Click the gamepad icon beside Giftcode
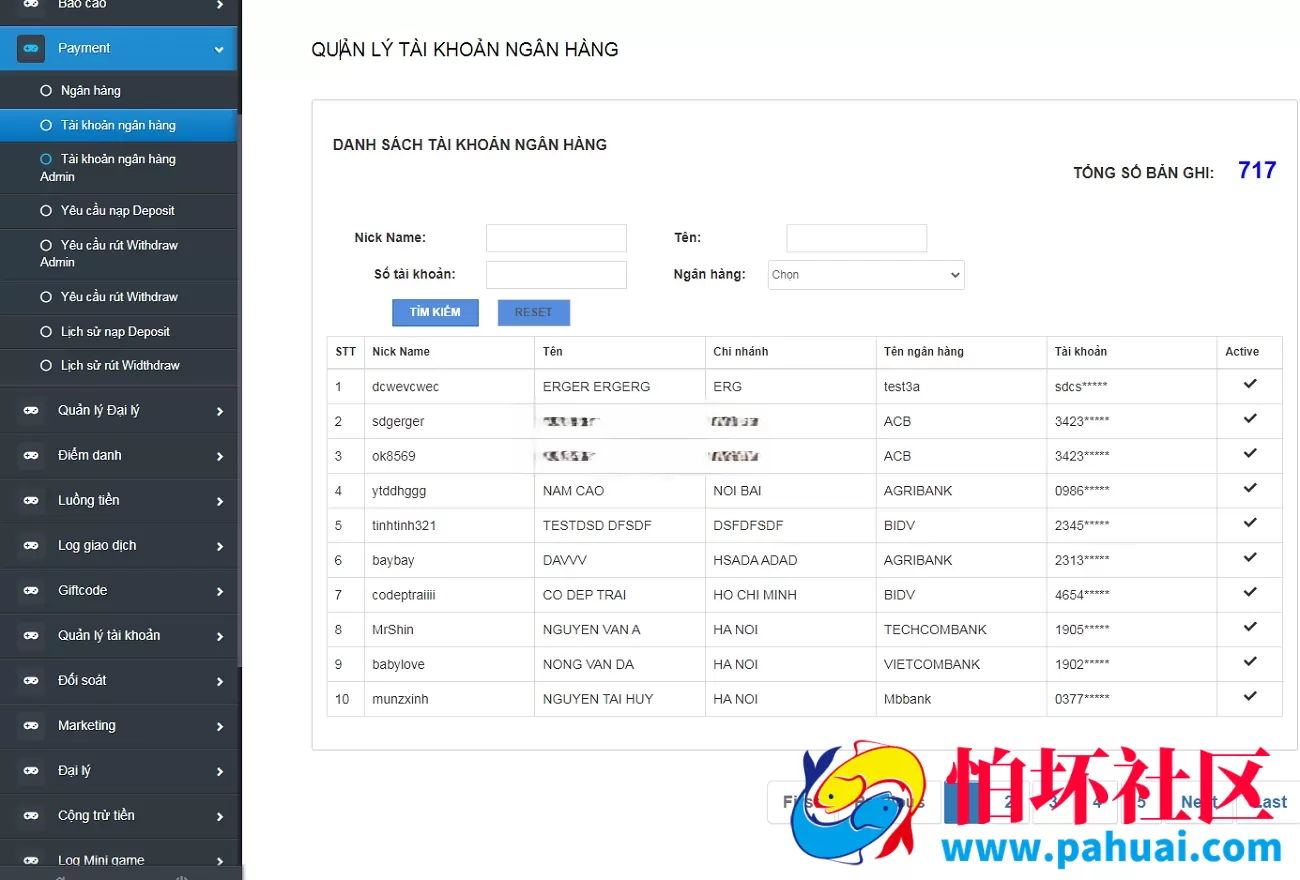 (31, 591)
